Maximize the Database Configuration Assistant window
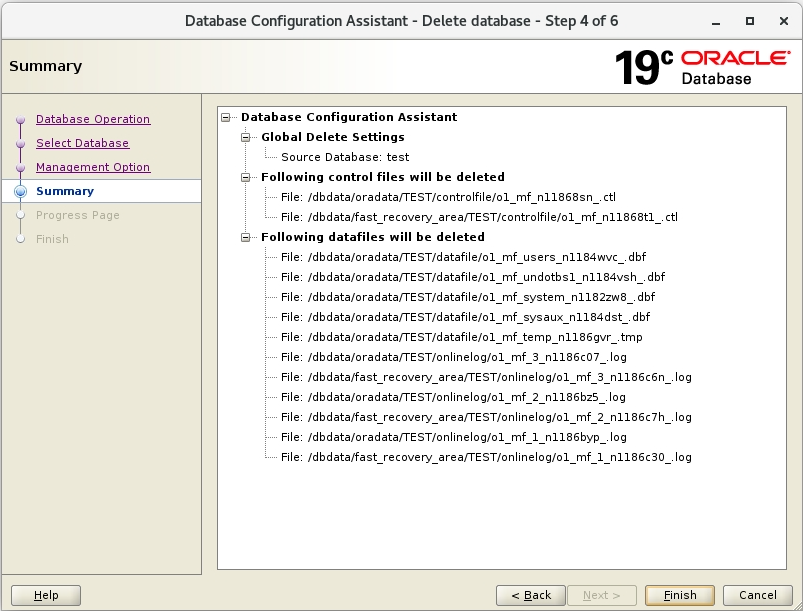803x611 pixels. [750, 21]
